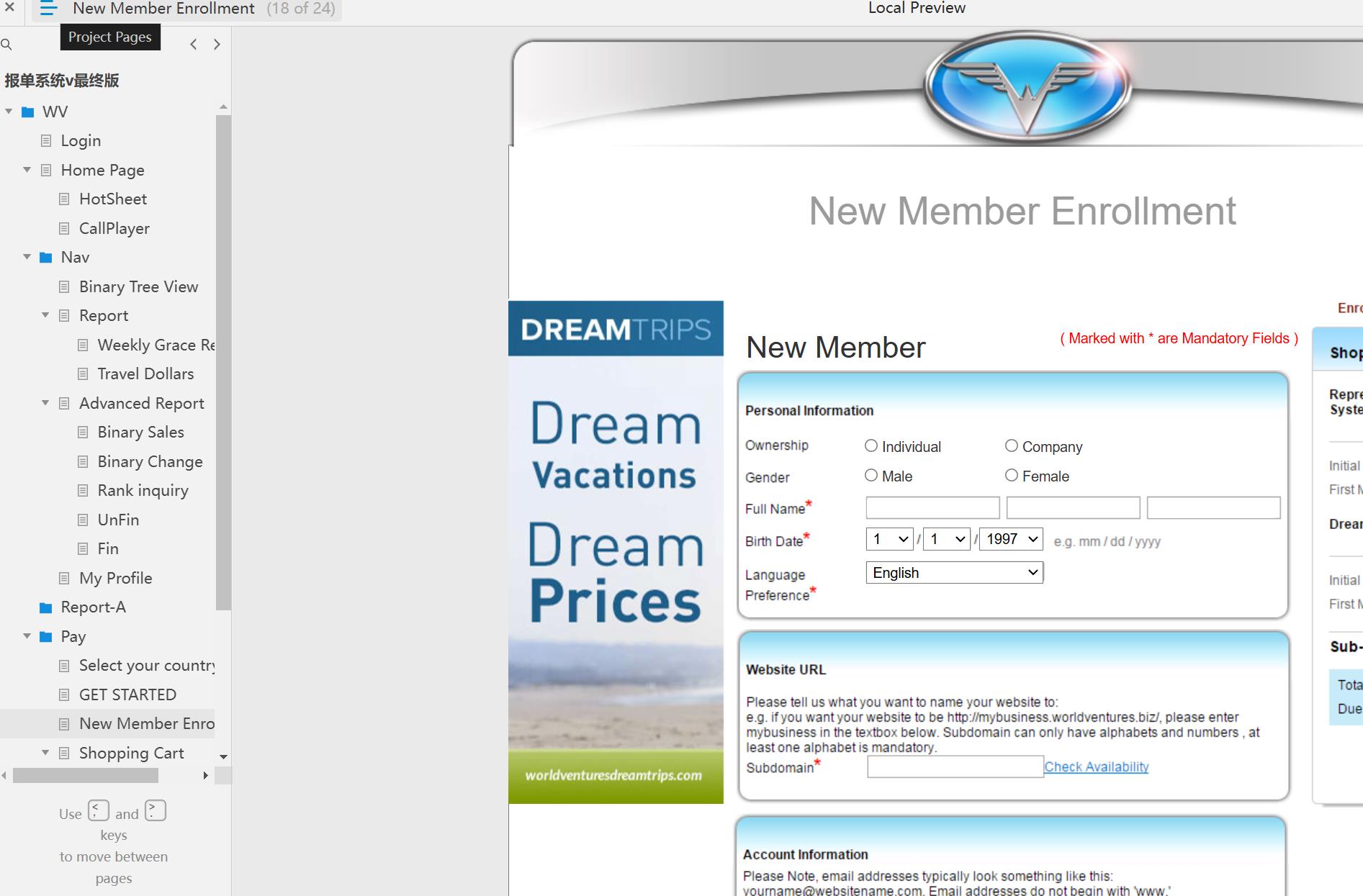This screenshot has height=896, width=1363.
Task: Open the CallPlayer page
Action: click(x=114, y=229)
